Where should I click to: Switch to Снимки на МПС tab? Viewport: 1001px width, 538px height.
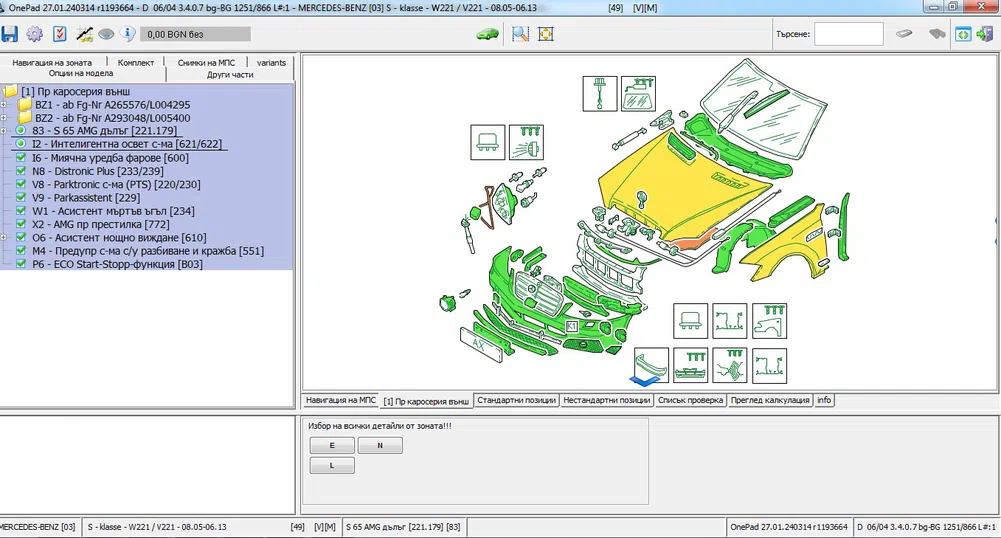click(206, 63)
